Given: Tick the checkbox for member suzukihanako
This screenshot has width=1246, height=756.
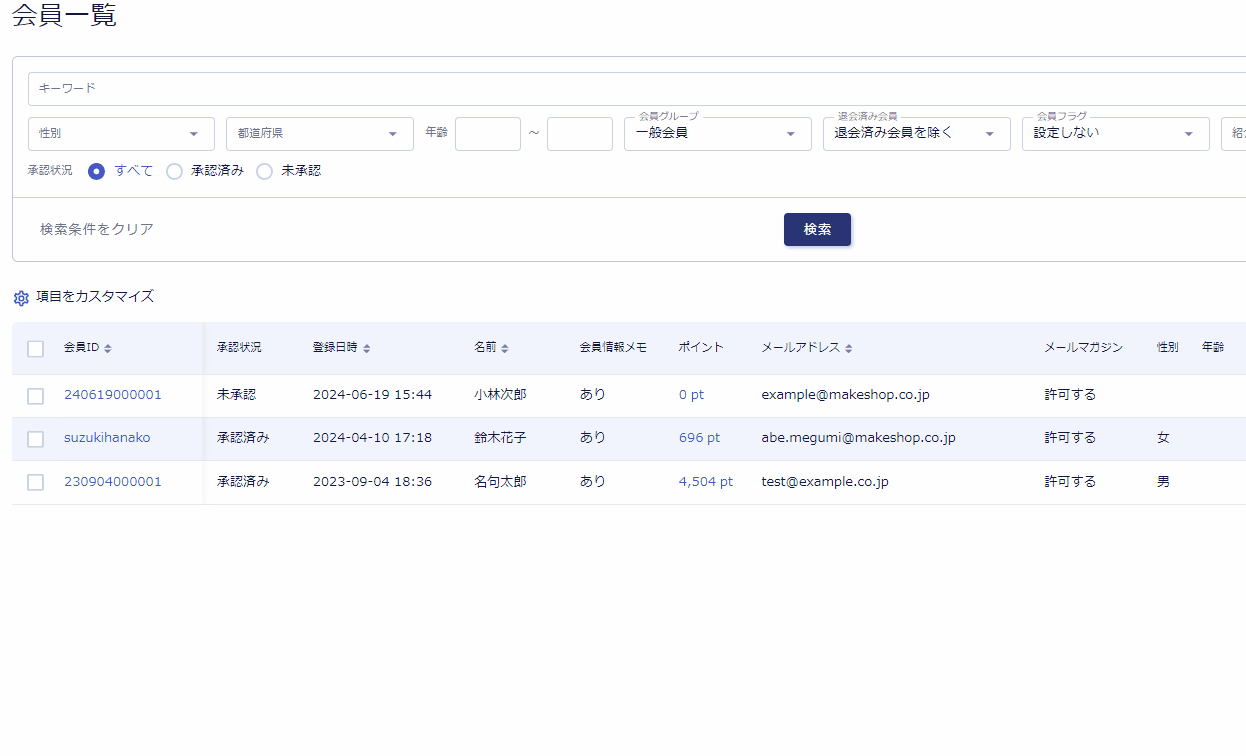Looking at the screenshot, I should click(36, 439).
